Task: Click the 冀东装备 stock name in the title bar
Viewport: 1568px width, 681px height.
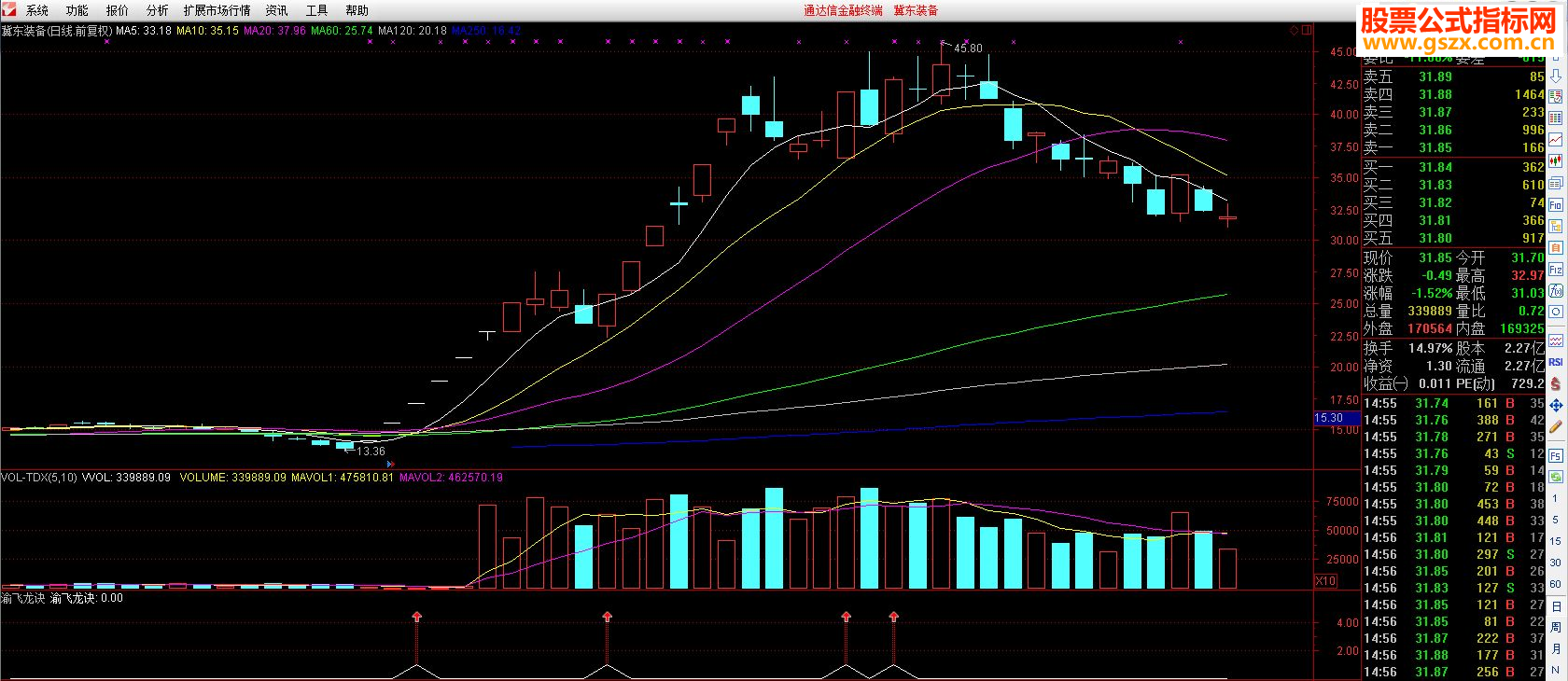Action: (x=916, y=10)
